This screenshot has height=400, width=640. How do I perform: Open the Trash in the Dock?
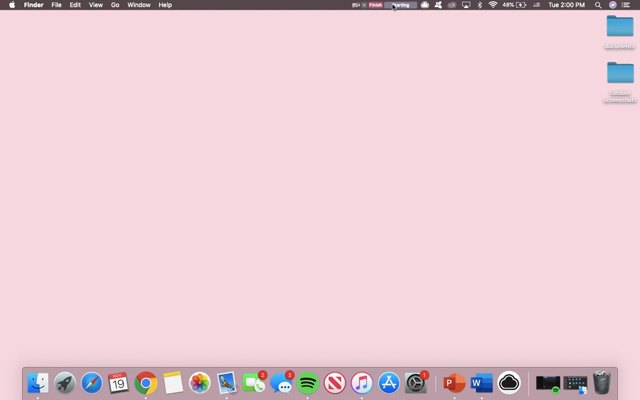click(x=602, y=383)
